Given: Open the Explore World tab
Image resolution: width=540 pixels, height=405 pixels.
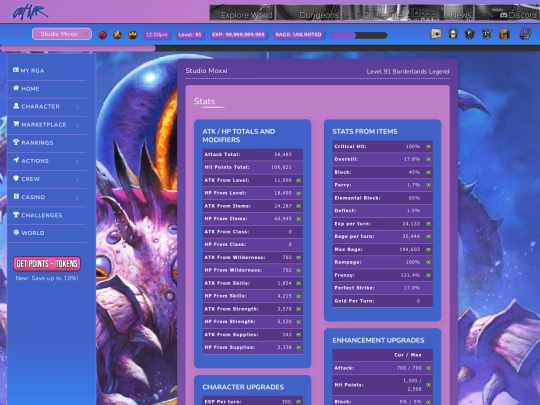Looking at the screenshot, I should 242,13.
